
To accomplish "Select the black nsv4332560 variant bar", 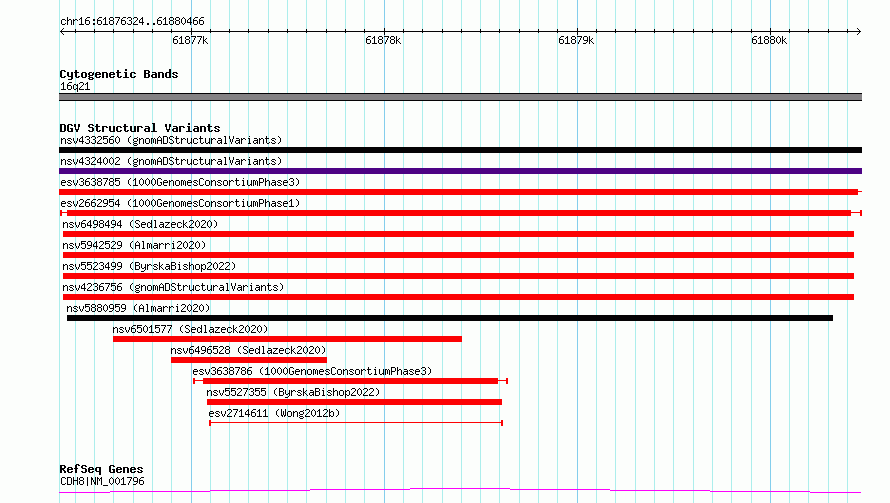I will click(460, 150).
